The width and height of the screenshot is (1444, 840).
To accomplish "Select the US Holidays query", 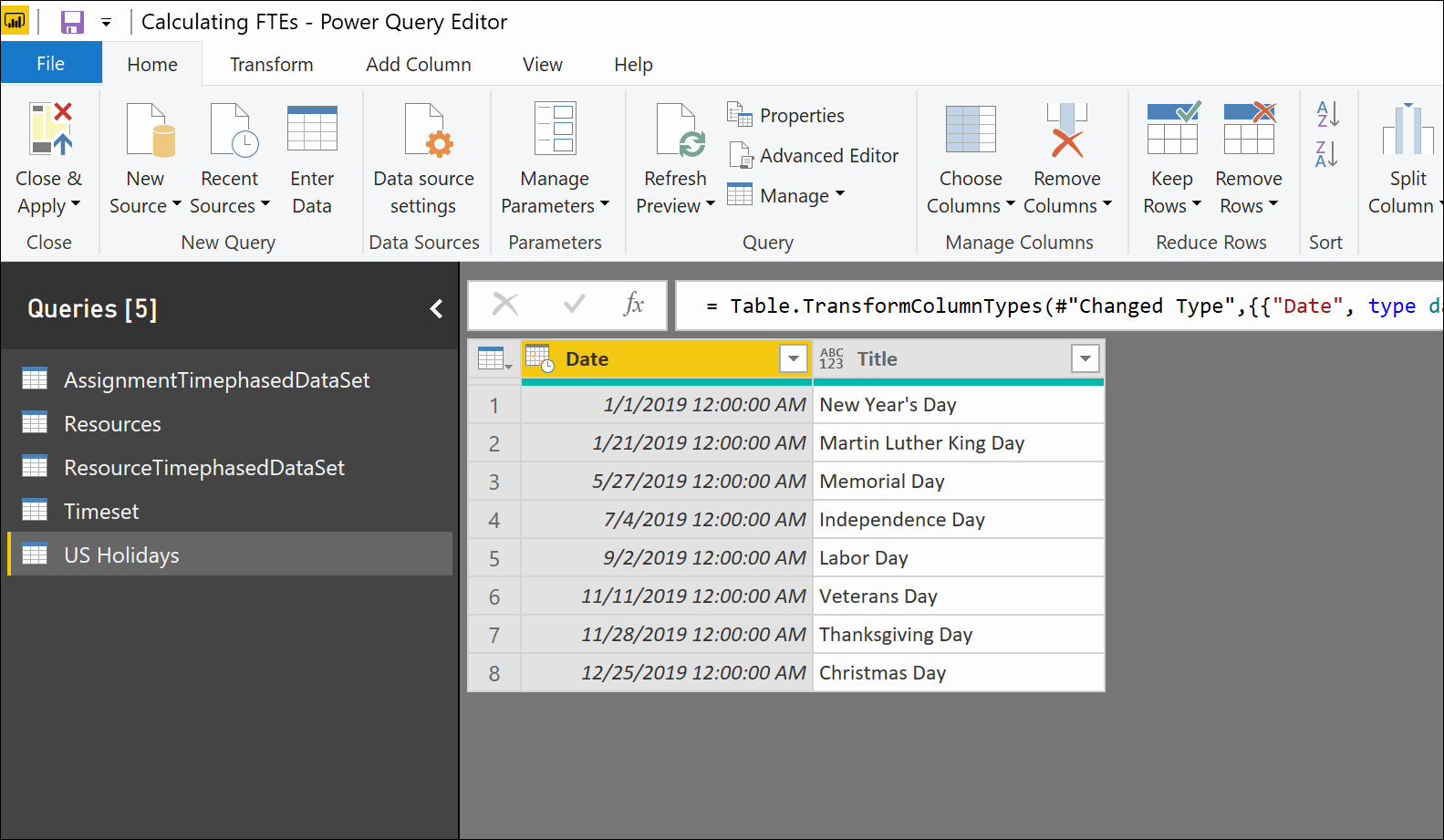I will pos(230,555).
